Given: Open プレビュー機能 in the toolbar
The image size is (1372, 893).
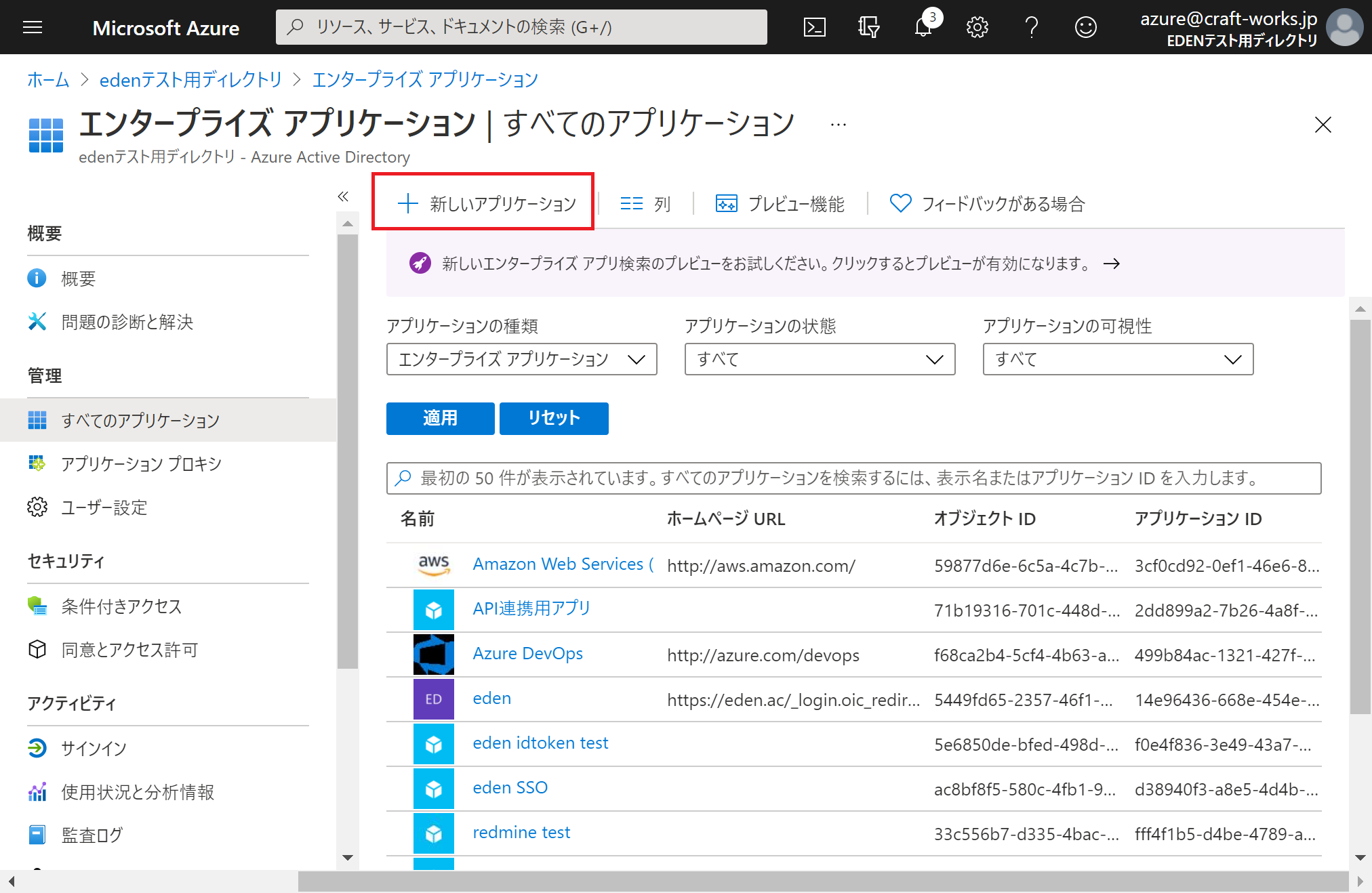Looking at the screenshot, I should coord(780,203).
